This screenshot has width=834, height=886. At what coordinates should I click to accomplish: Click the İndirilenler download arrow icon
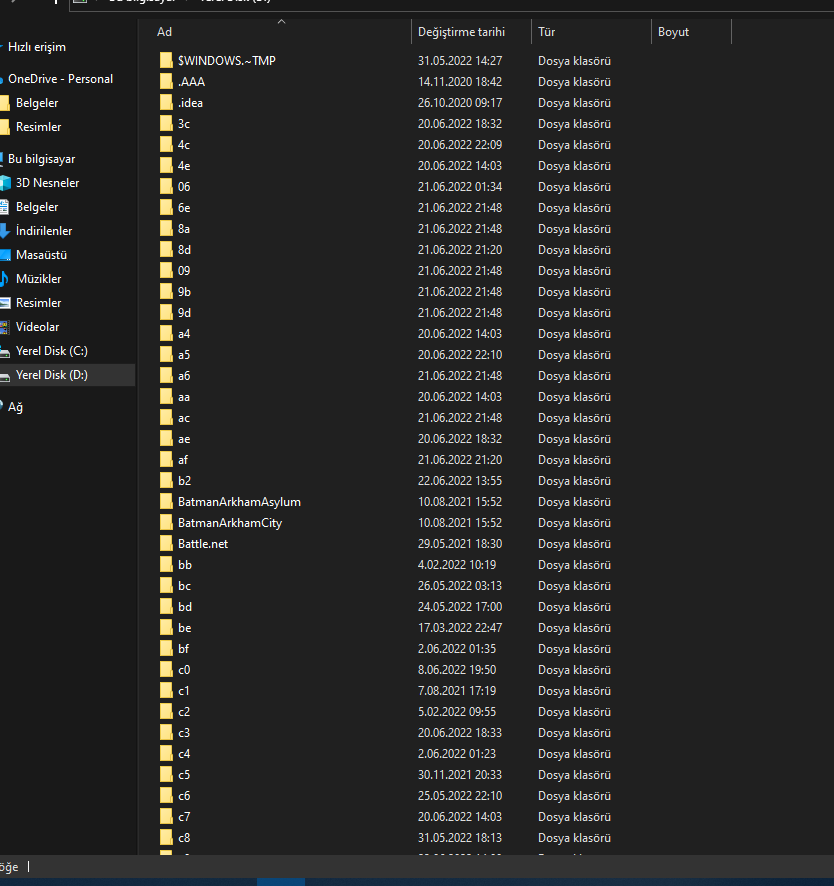[x=5, y=231]
